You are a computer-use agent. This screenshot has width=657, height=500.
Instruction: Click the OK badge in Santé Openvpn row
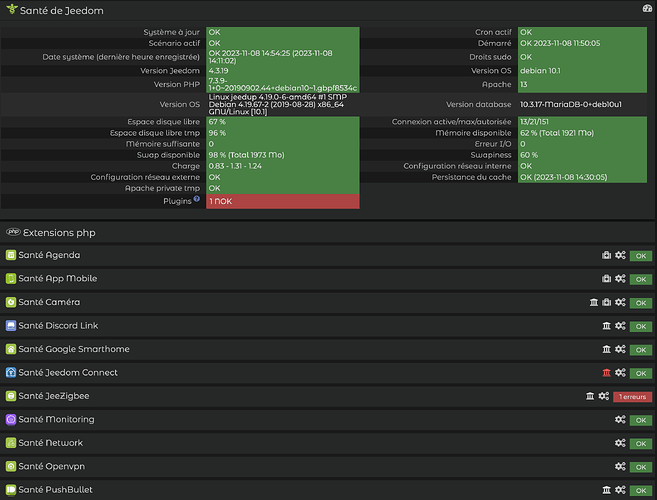(641, 467)
